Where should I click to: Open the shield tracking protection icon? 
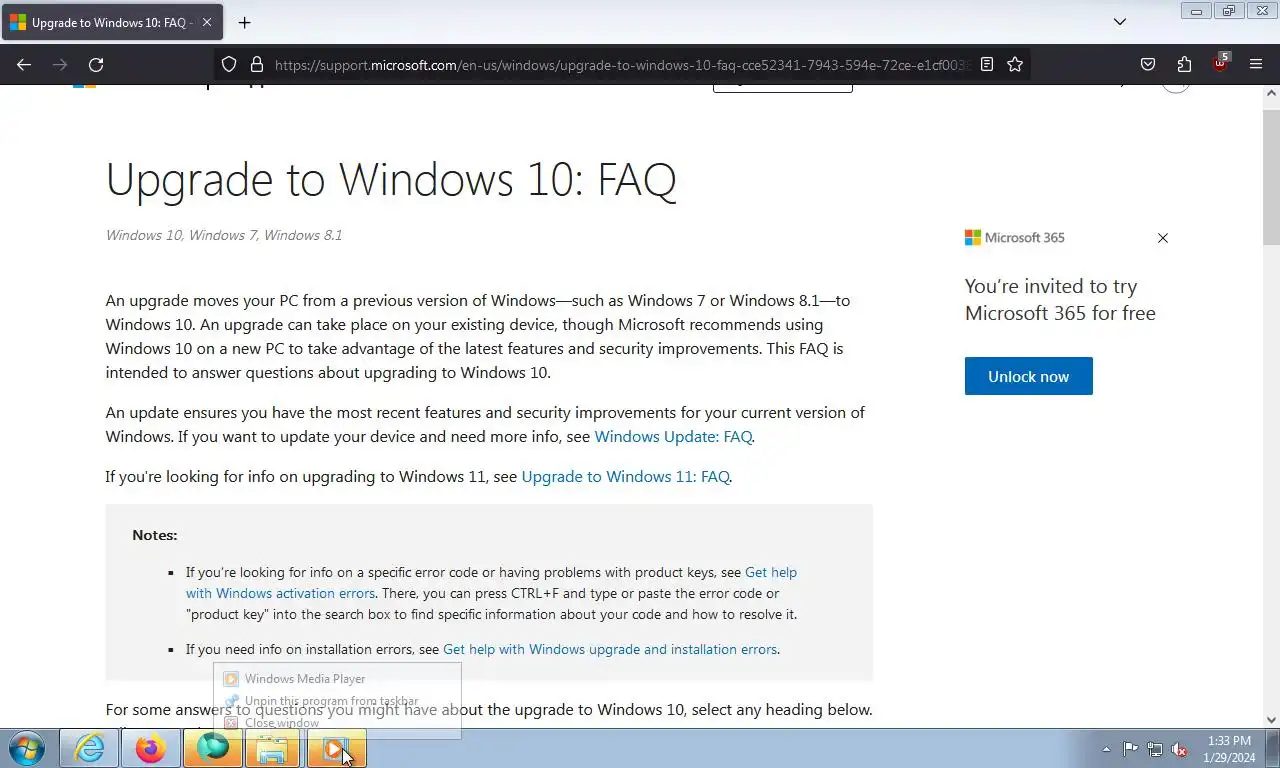[x=229, y=64]
